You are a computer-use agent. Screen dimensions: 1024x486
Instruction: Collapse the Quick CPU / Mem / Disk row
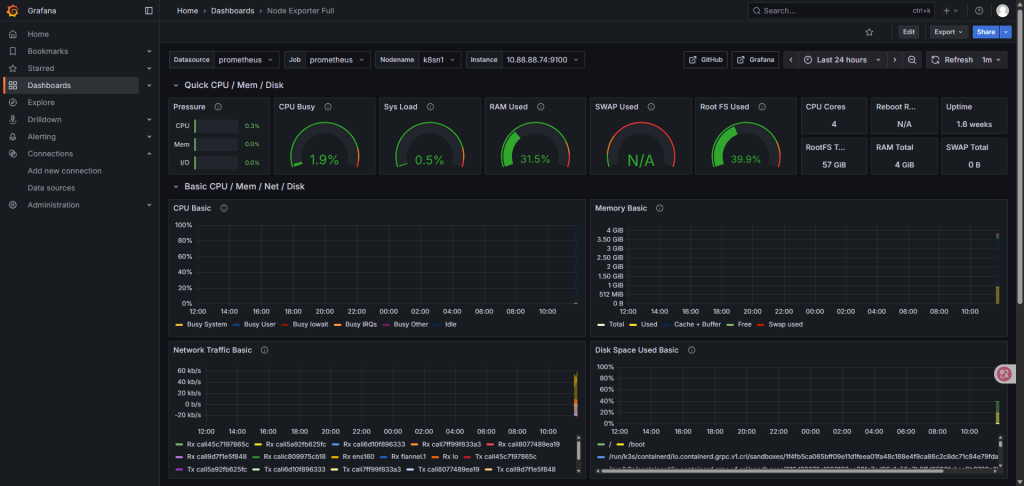tap(177, 85)
